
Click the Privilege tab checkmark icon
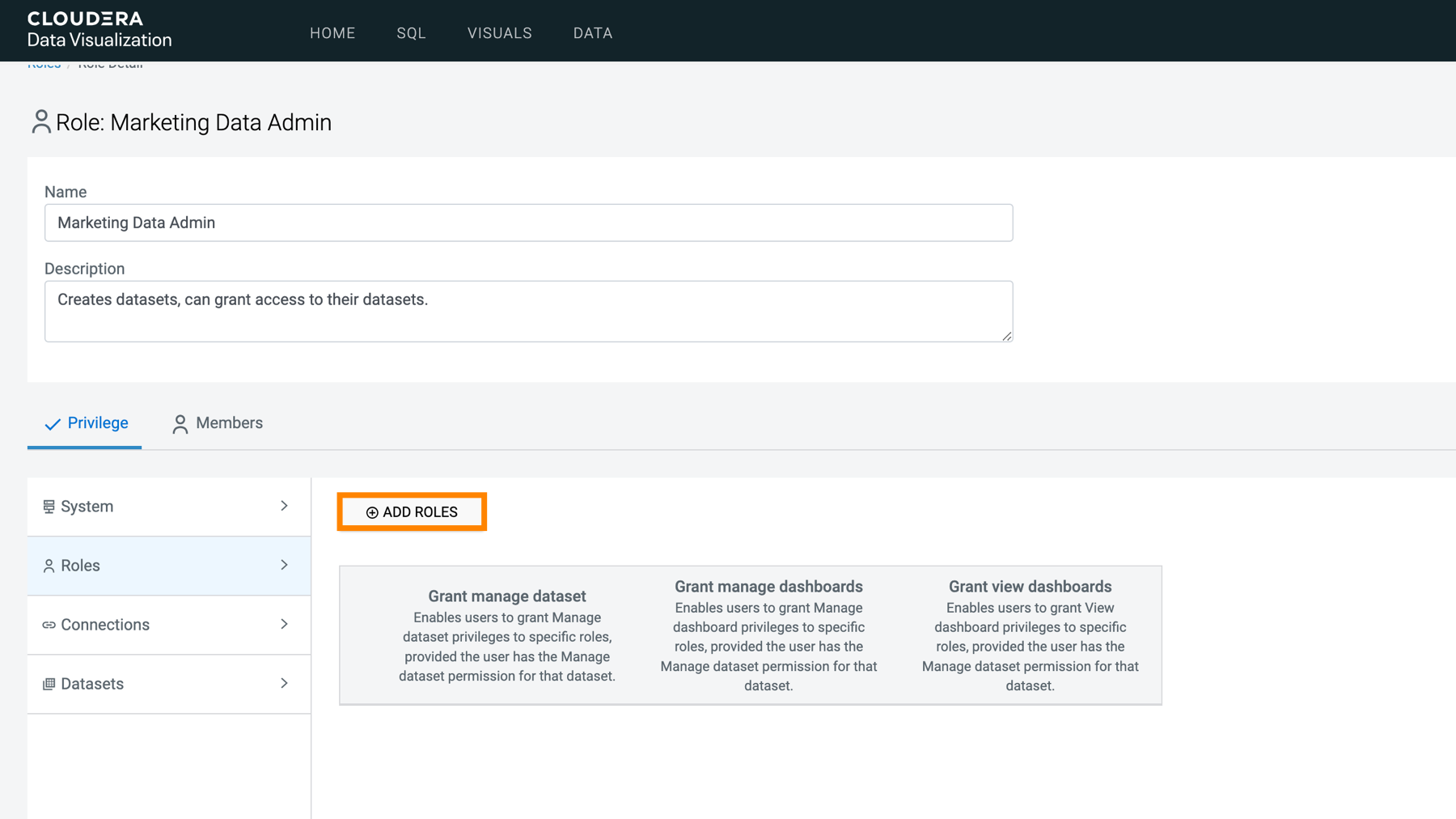[x=53, y=424]
